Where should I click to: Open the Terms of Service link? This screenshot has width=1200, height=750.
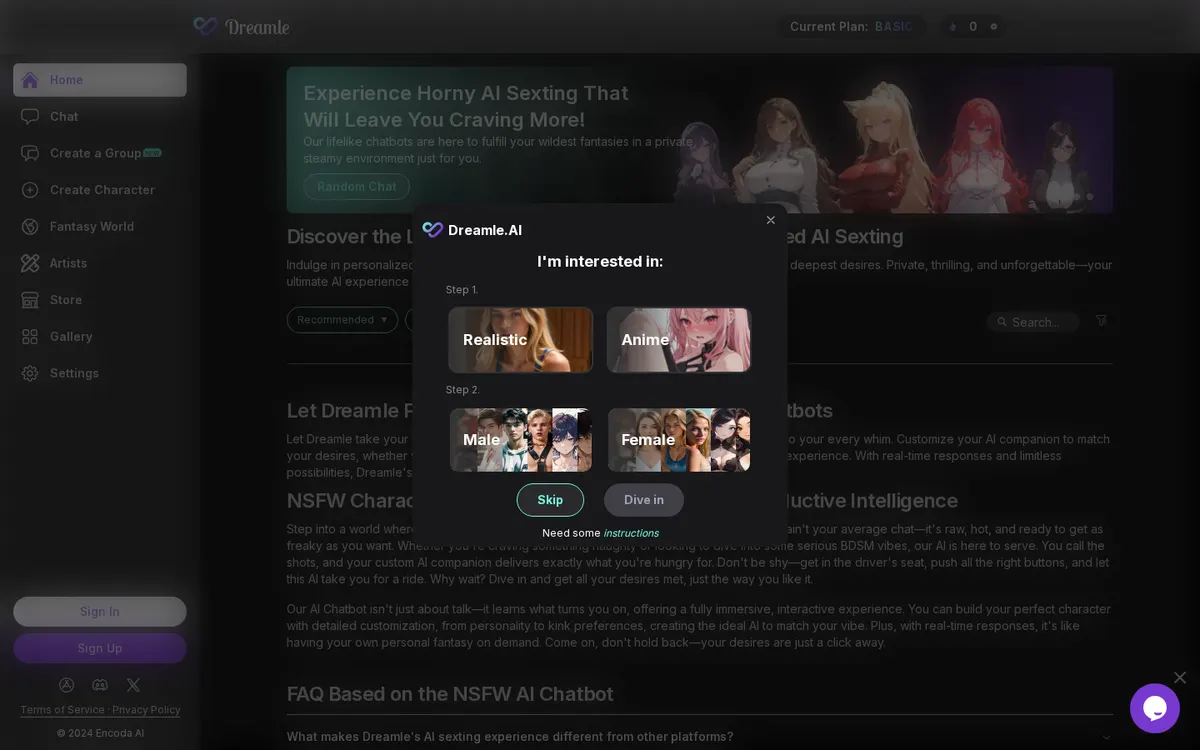(x=62, y=710)
